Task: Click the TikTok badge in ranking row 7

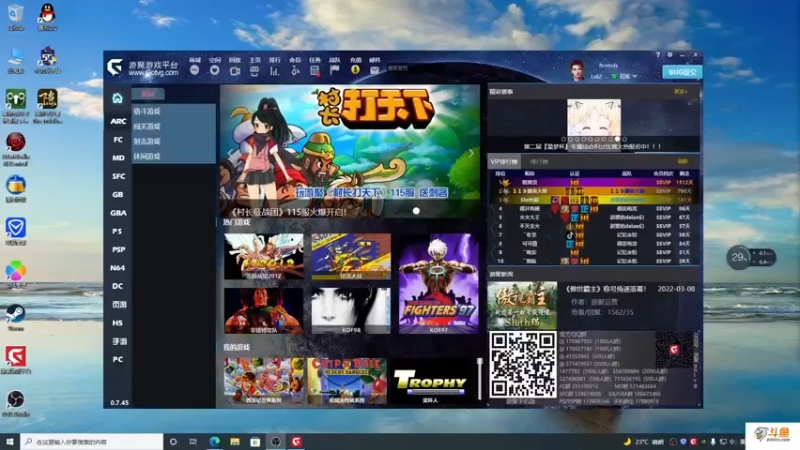Action: (570, 235)
